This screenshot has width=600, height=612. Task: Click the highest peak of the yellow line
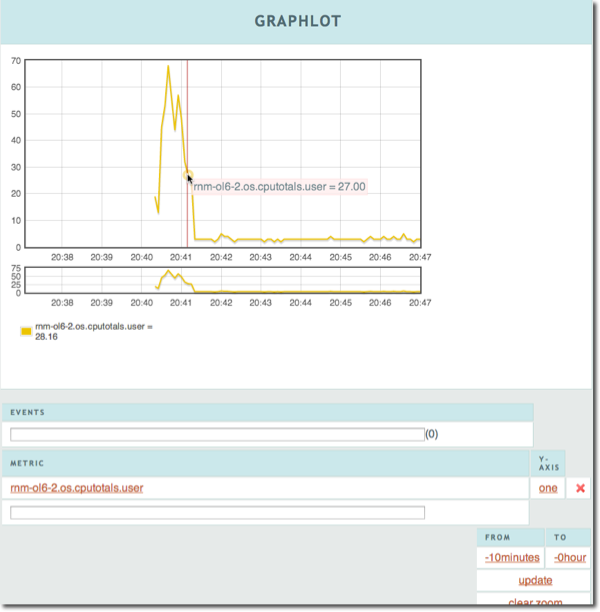click(x=168, y=67)
